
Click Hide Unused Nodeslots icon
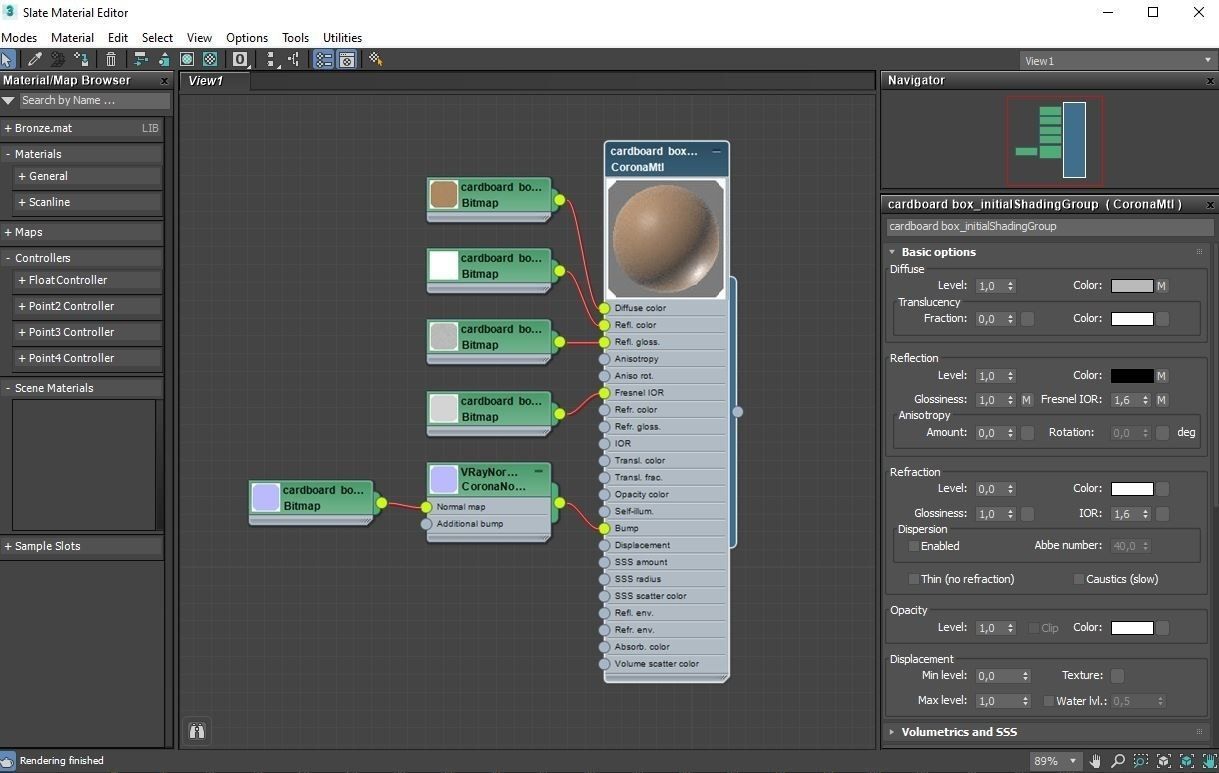click(163, 60)
